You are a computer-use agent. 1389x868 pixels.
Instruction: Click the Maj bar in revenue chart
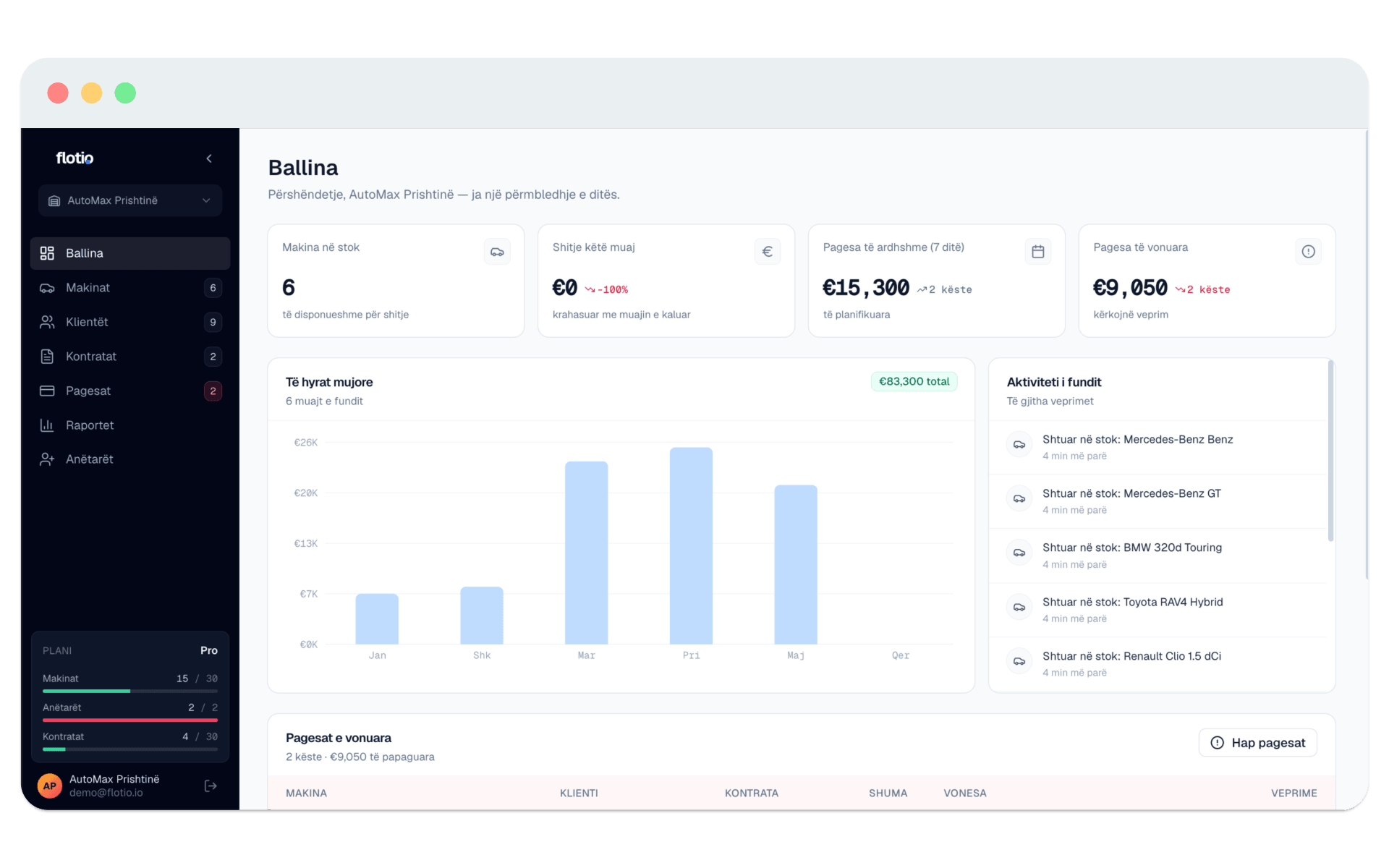click(x=796, y=564)
